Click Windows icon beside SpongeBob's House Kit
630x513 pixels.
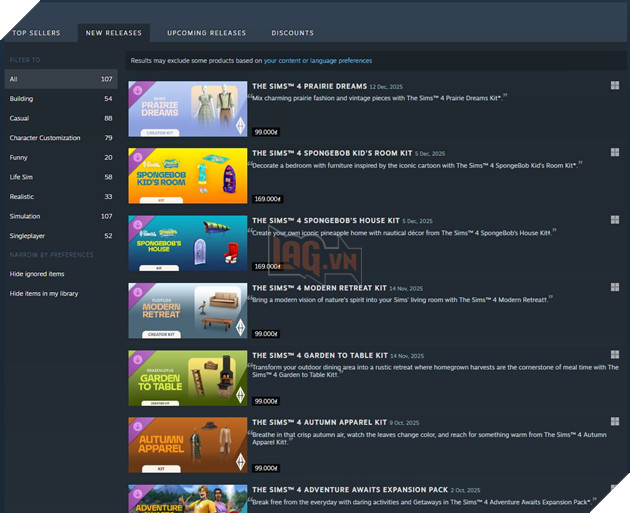click(x=615, y=221)
